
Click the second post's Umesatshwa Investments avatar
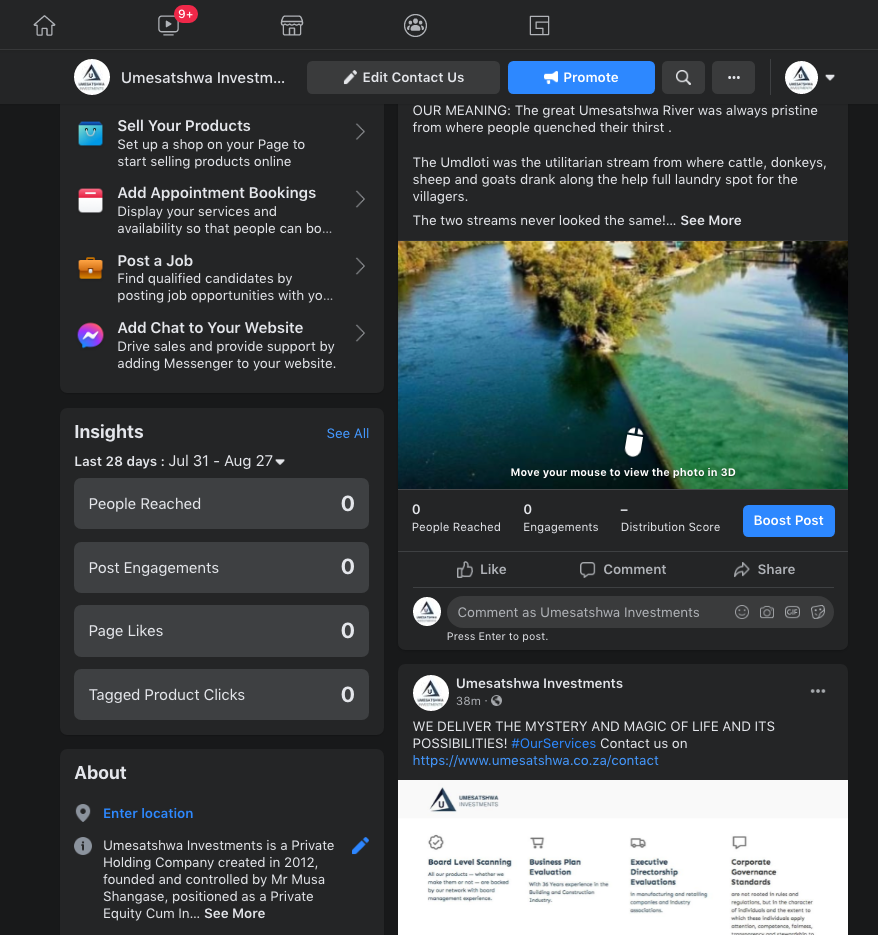(x=431, y=693)
